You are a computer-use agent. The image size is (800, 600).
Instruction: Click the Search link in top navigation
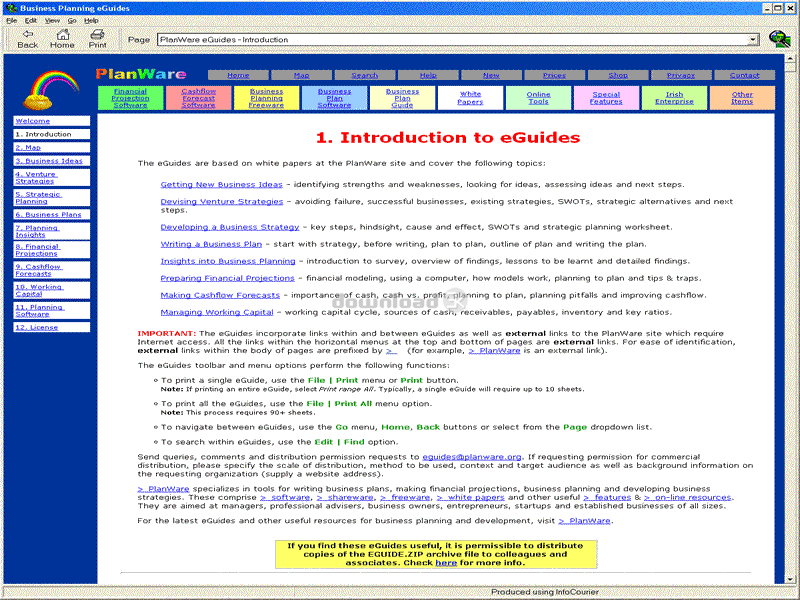pos(365,75)
